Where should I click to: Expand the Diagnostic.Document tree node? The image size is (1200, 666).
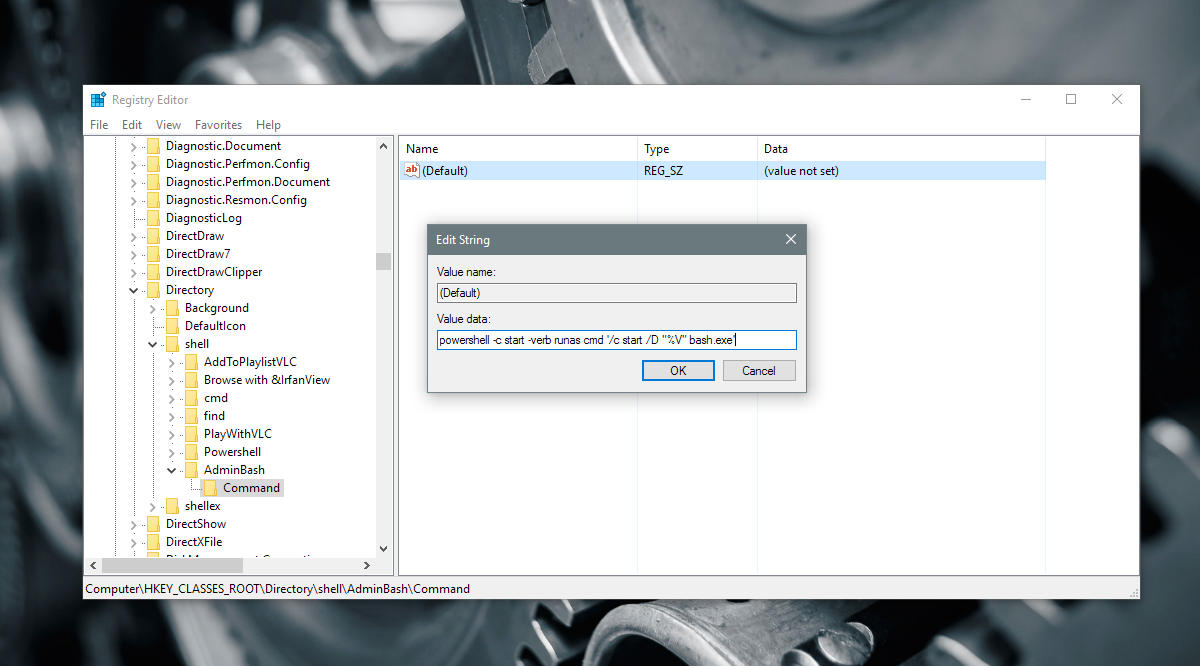tap(133, 146)
